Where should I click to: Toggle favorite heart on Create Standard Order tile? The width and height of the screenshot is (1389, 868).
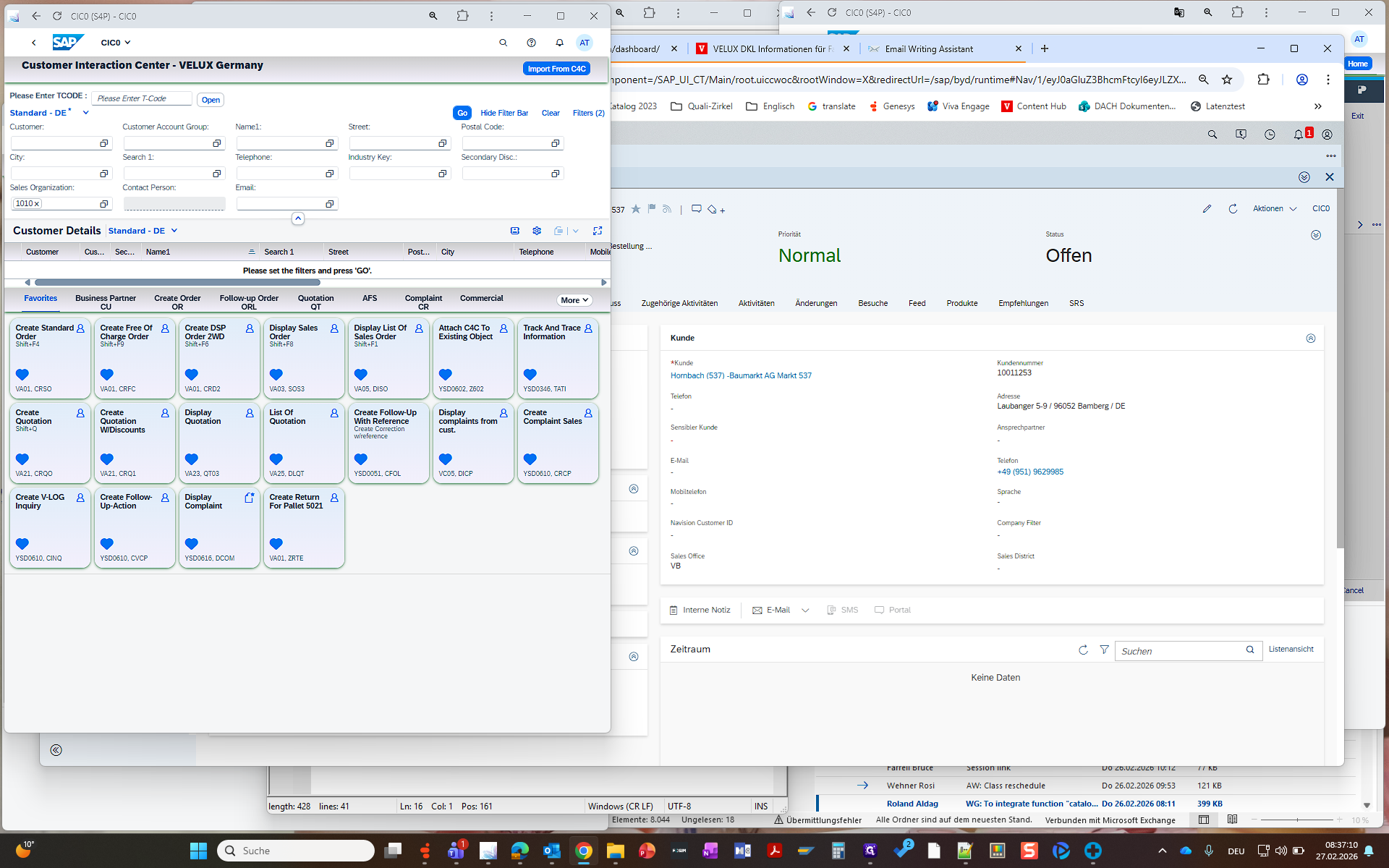point(22,375)
